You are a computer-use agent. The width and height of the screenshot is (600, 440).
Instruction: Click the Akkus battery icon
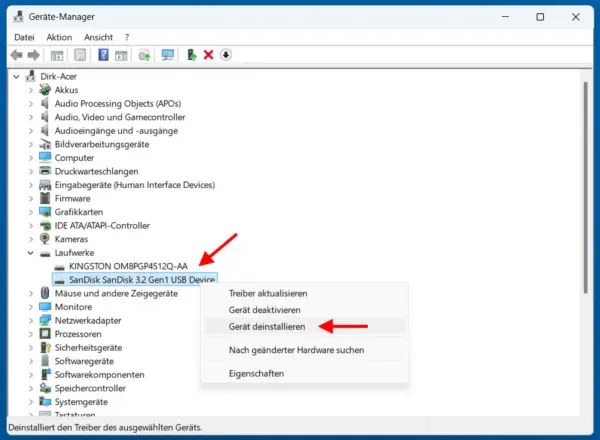[x=45, y=90]
